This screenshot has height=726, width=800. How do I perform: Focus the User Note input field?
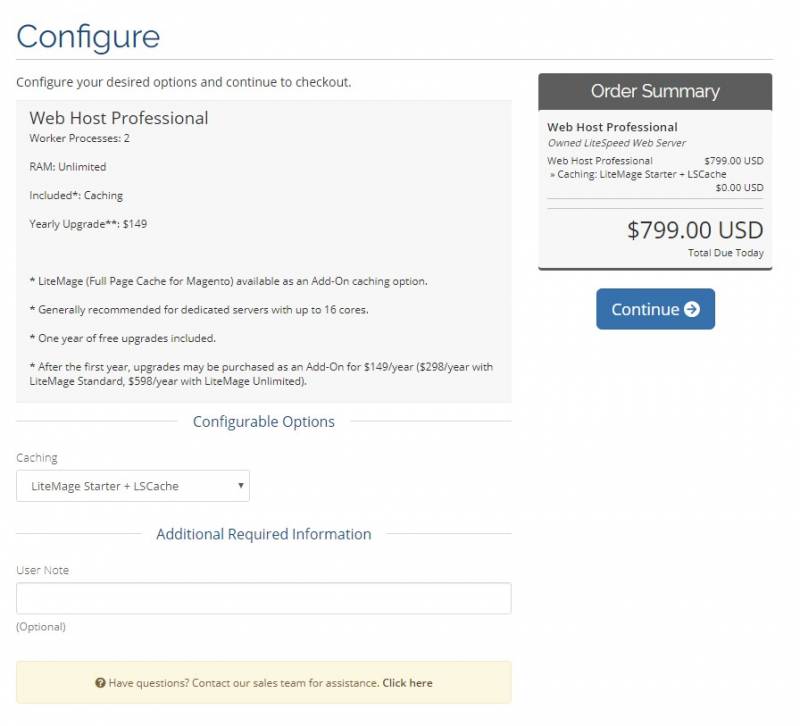(x=264, y=598)
